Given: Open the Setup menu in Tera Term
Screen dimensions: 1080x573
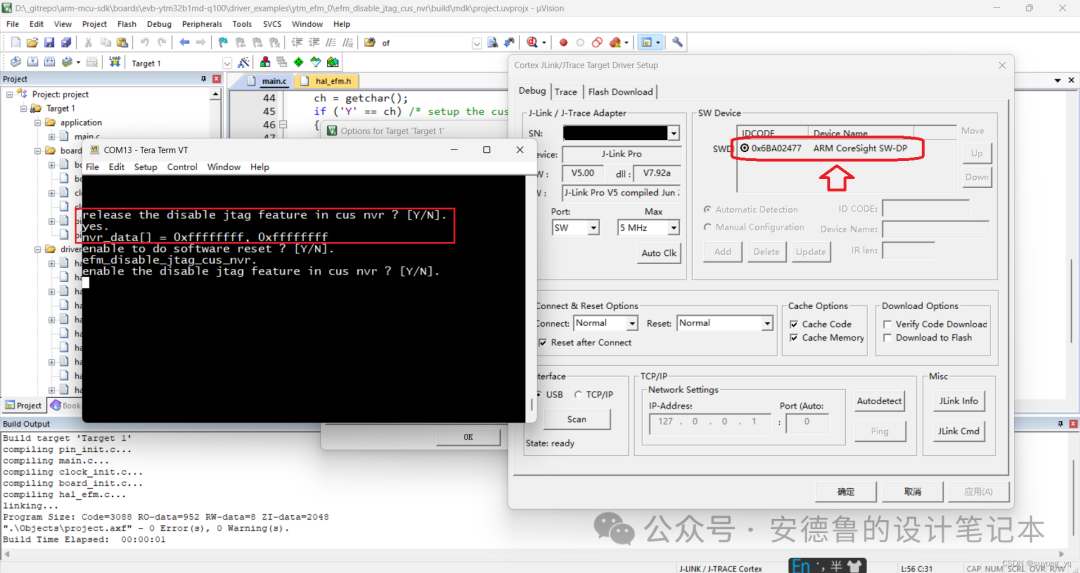Looking at the screenshot, I should click(146, 167).
